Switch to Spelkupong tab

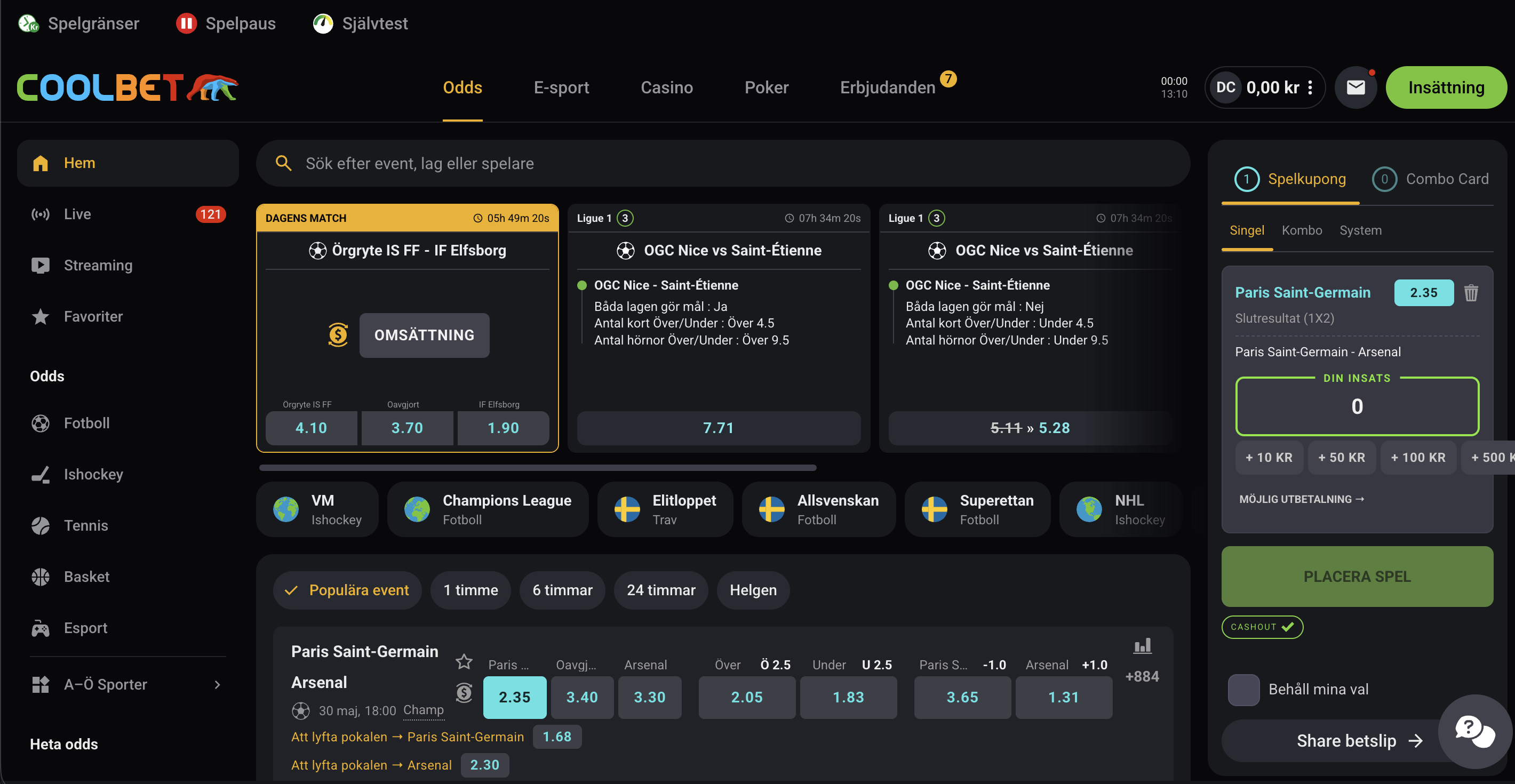1290,179
